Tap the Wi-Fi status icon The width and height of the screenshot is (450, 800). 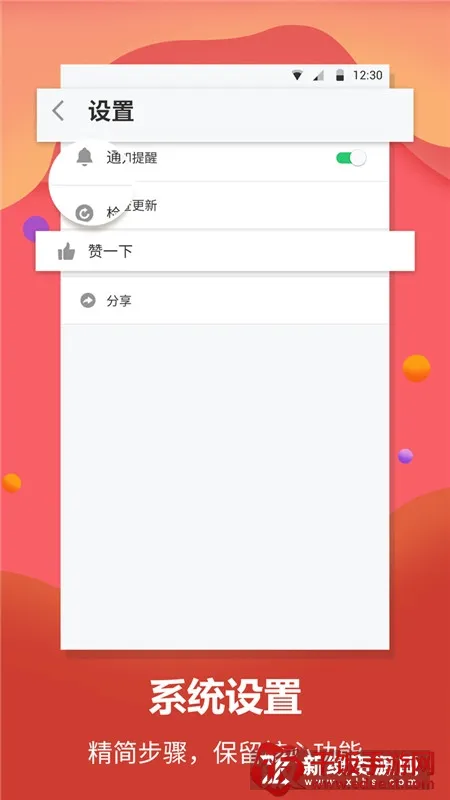click(297, 76)
